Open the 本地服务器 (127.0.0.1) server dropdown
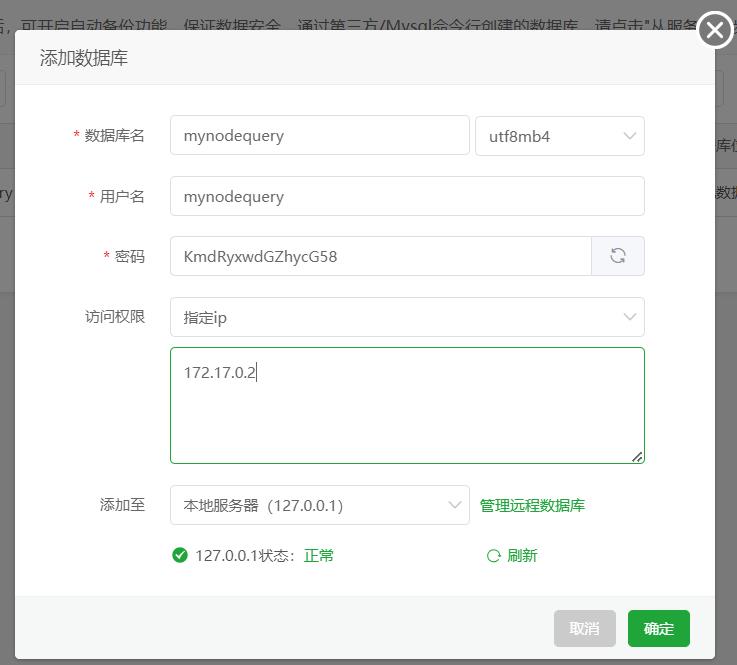 tap(319, 505)
